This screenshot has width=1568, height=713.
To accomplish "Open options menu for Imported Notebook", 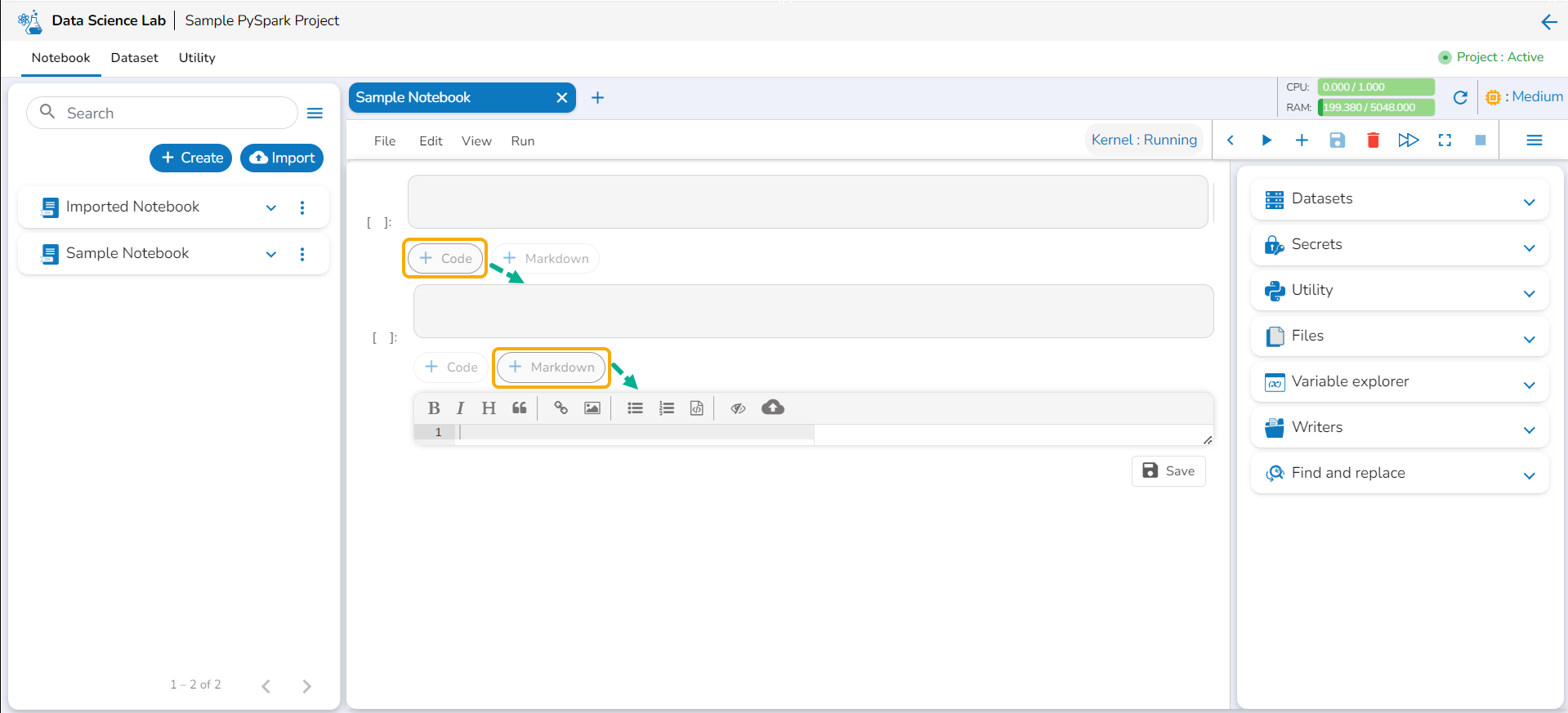I will point(302,207).
